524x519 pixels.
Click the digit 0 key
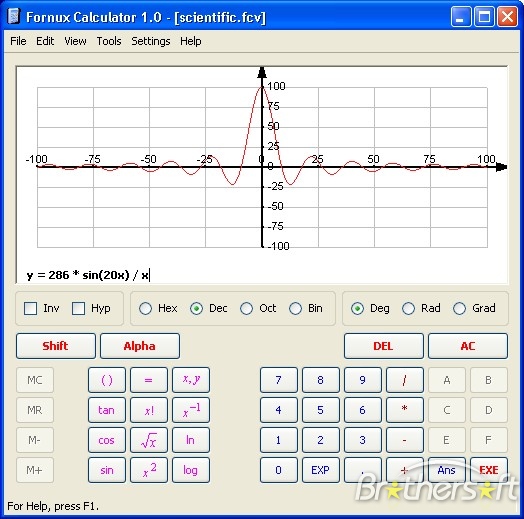coord(279,470)
